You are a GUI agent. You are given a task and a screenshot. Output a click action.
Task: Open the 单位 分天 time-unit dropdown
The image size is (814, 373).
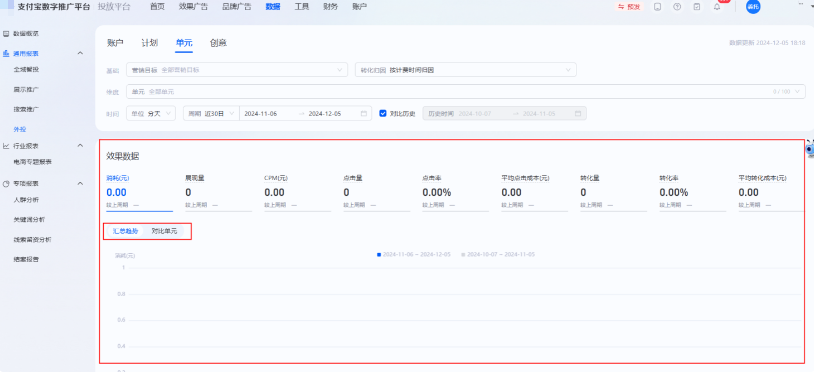(151, 114)
